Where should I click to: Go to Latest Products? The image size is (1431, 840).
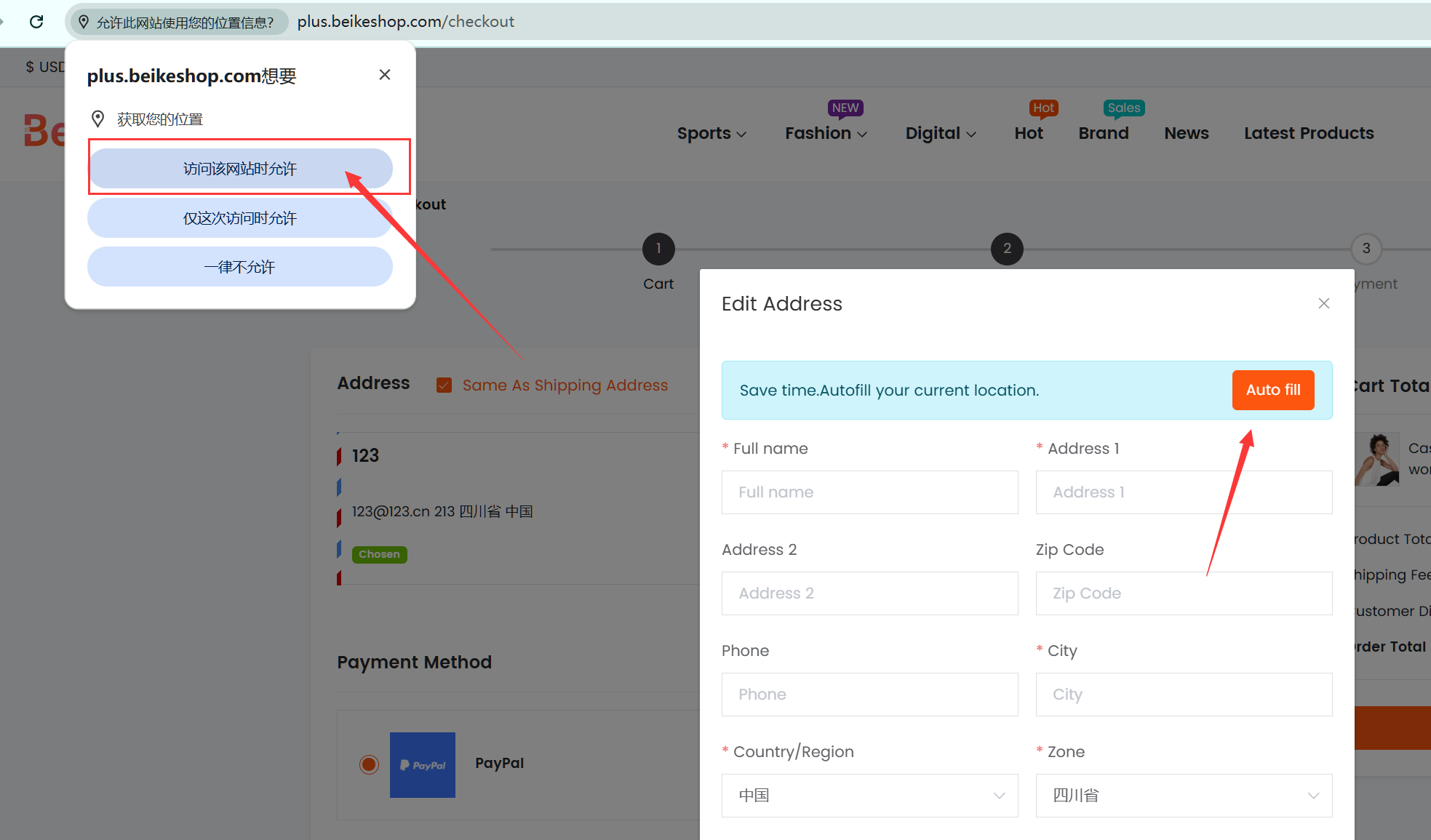1308,133
